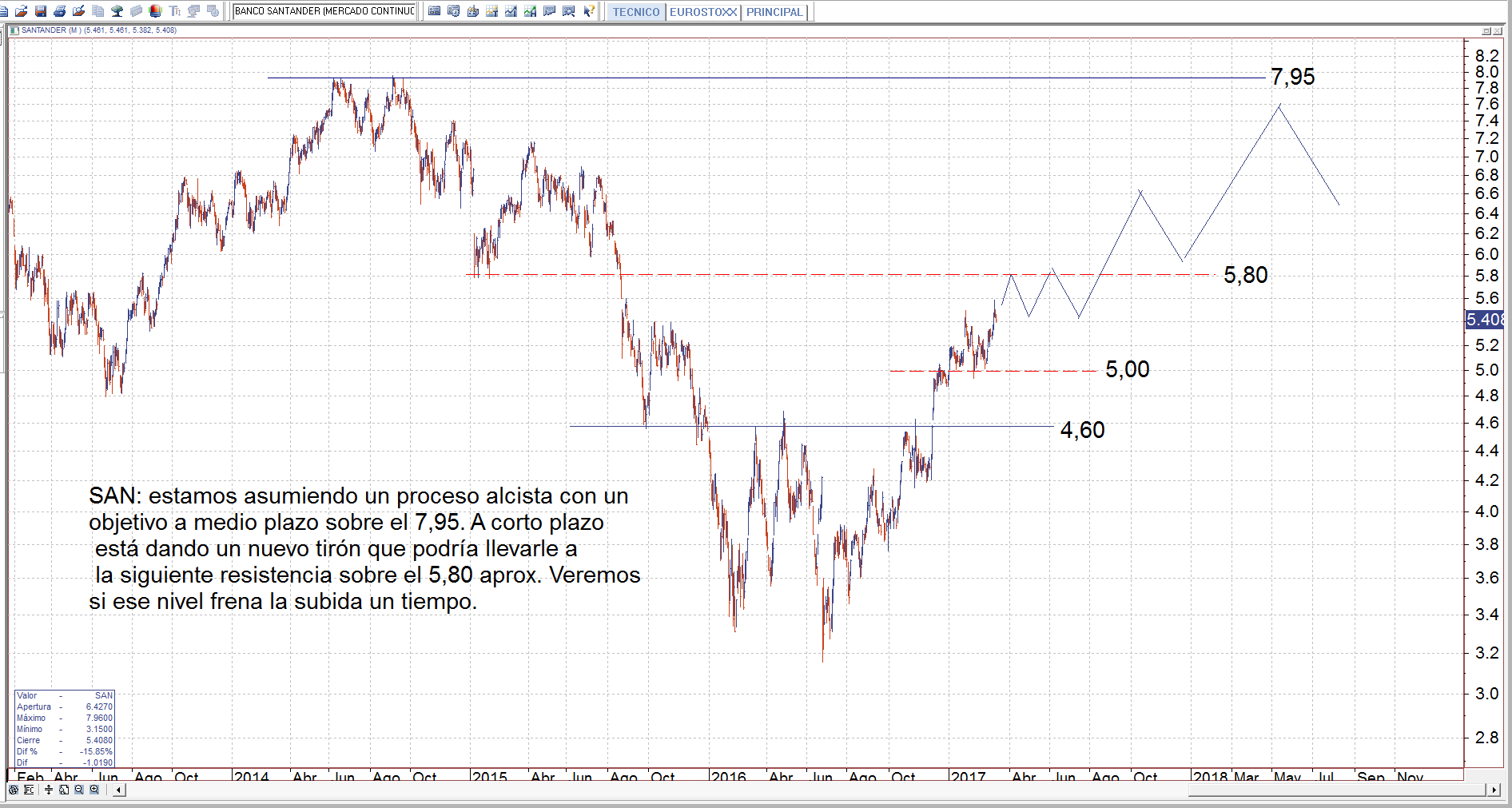The height and width of the screenshot is (808, 1512).
Task: Zoom out with the minus magnifier
Action: 79,790
